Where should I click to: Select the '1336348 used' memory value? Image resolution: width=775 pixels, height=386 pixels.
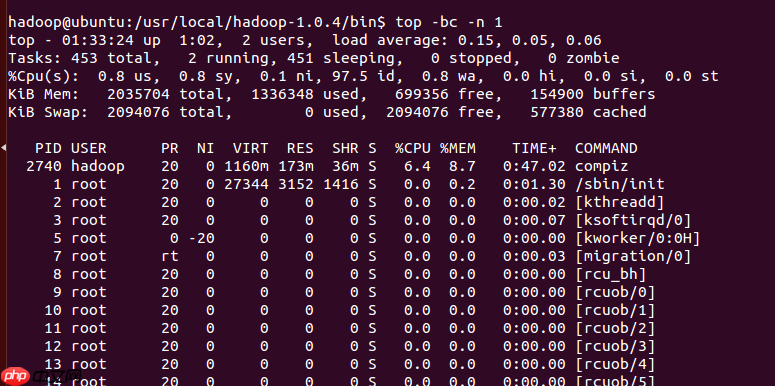(304, 94)
